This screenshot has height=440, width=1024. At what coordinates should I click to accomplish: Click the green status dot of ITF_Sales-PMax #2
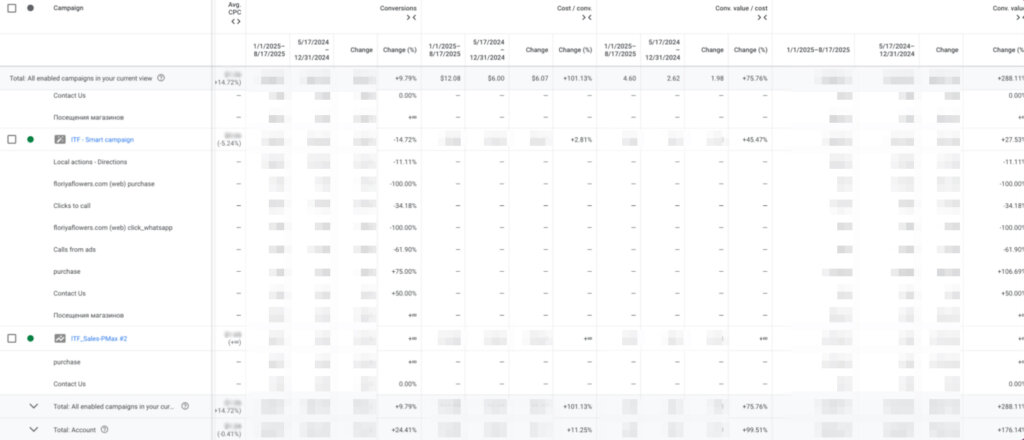click(x=30, y=338)
